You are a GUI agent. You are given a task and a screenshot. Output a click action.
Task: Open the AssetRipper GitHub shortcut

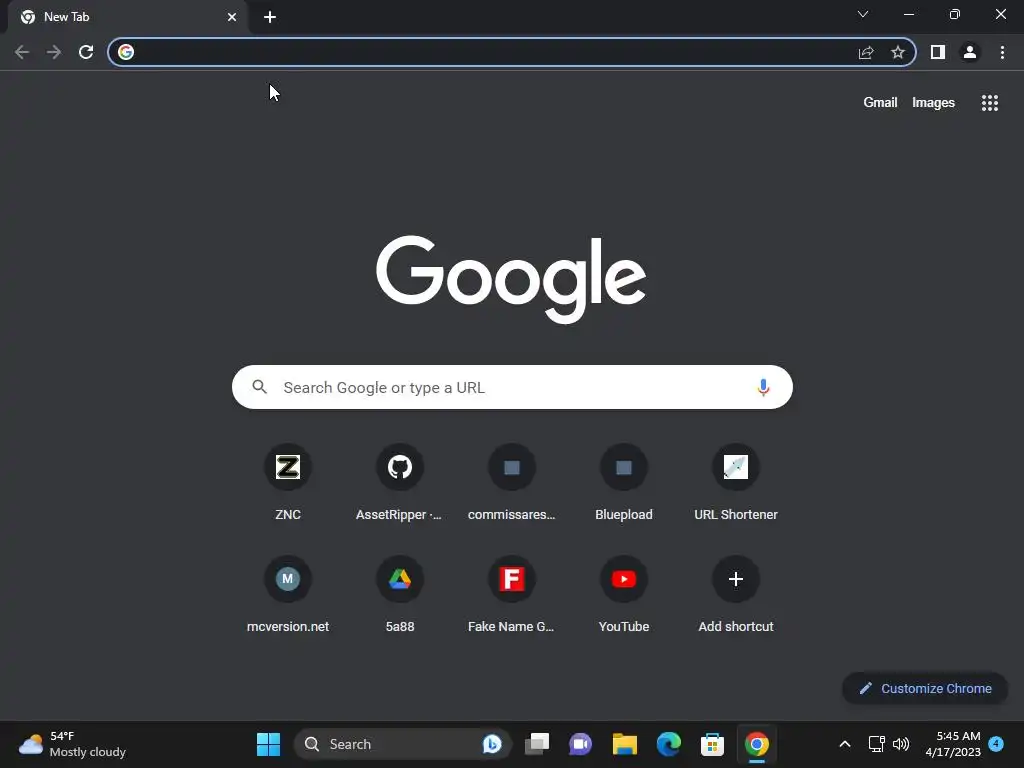400,482
